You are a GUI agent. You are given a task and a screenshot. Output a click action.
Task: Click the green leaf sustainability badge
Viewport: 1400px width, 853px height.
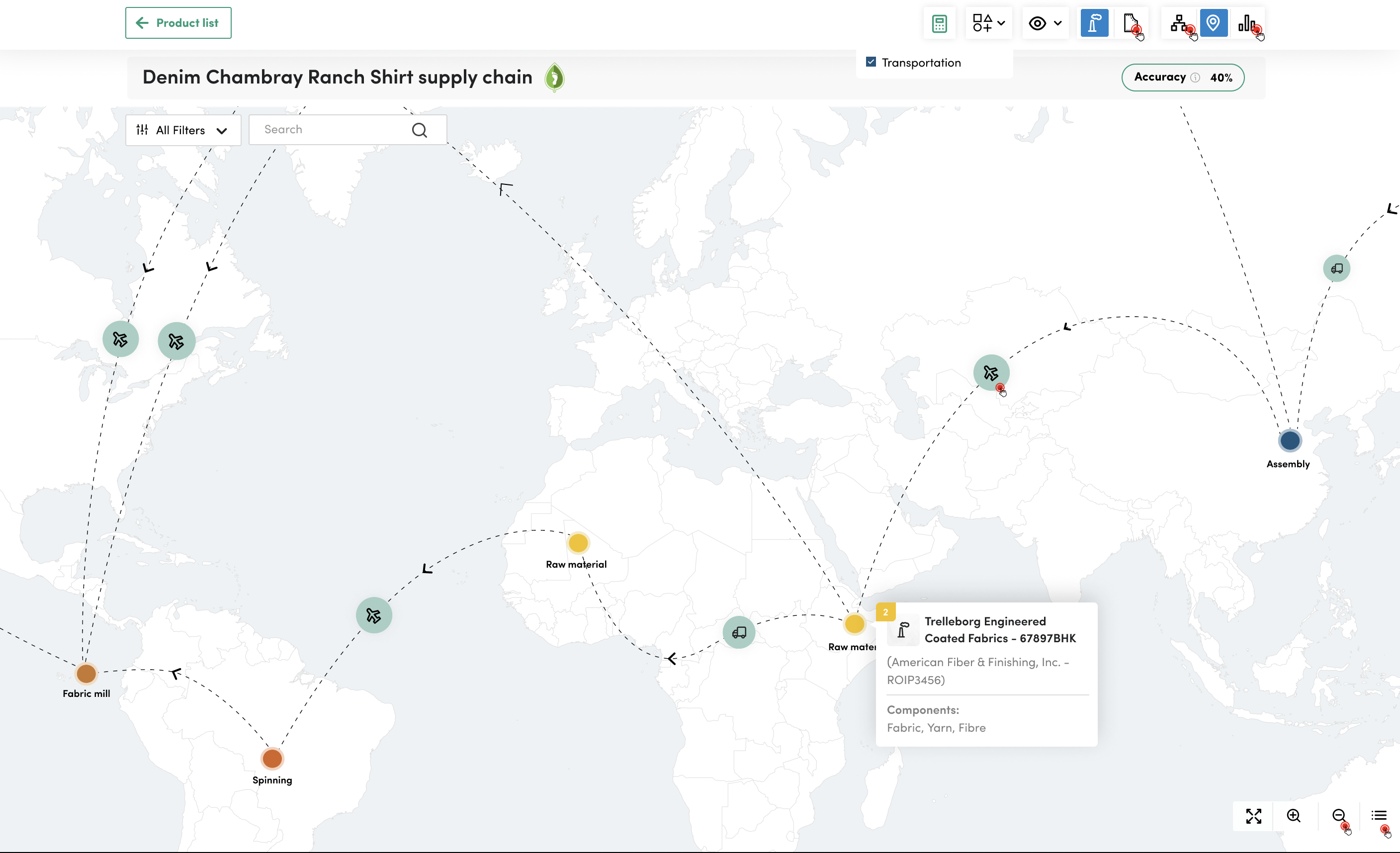click(x=554, y=77)
